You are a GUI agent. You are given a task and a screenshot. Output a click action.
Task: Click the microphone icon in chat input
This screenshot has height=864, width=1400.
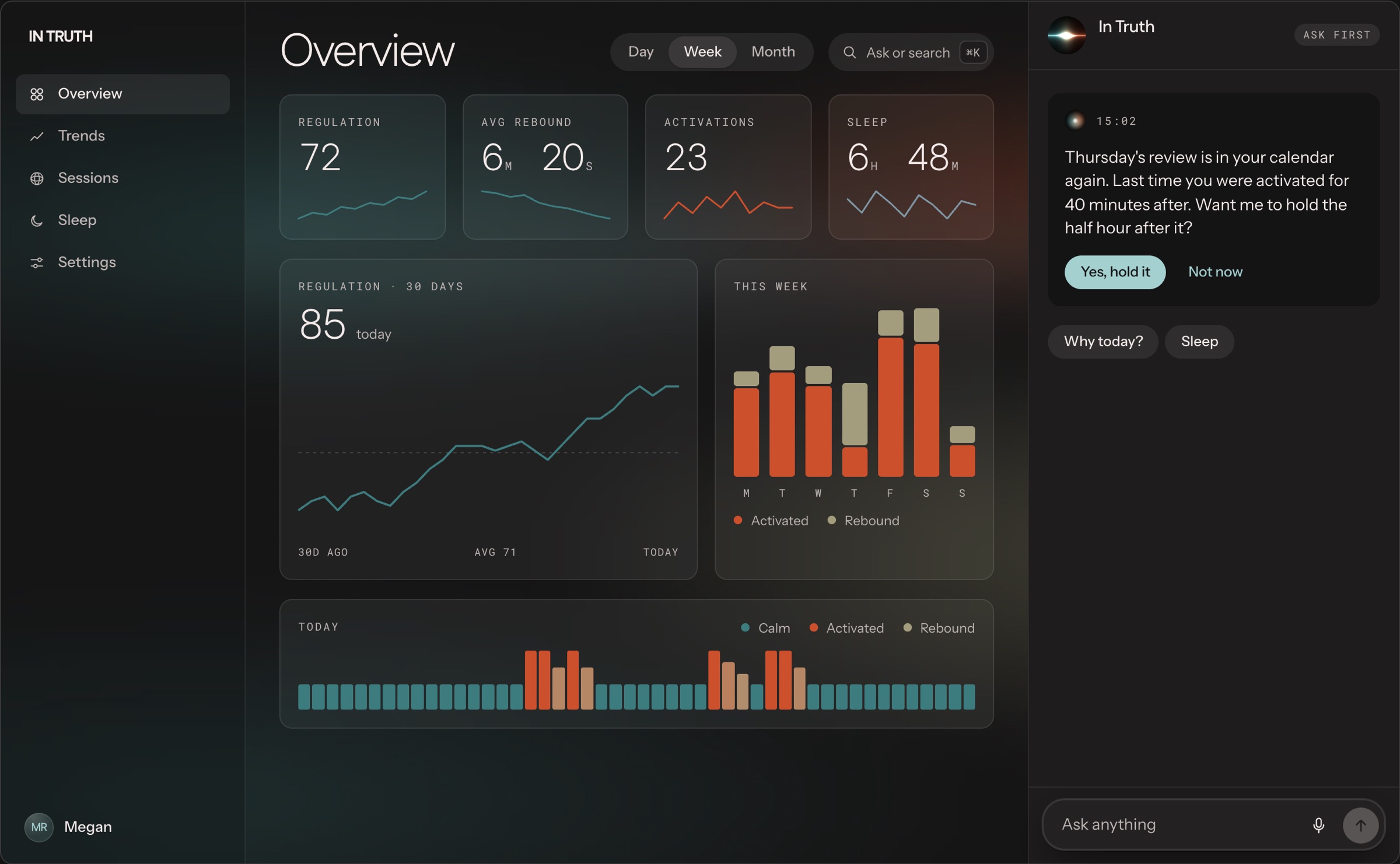point(1318,825)
